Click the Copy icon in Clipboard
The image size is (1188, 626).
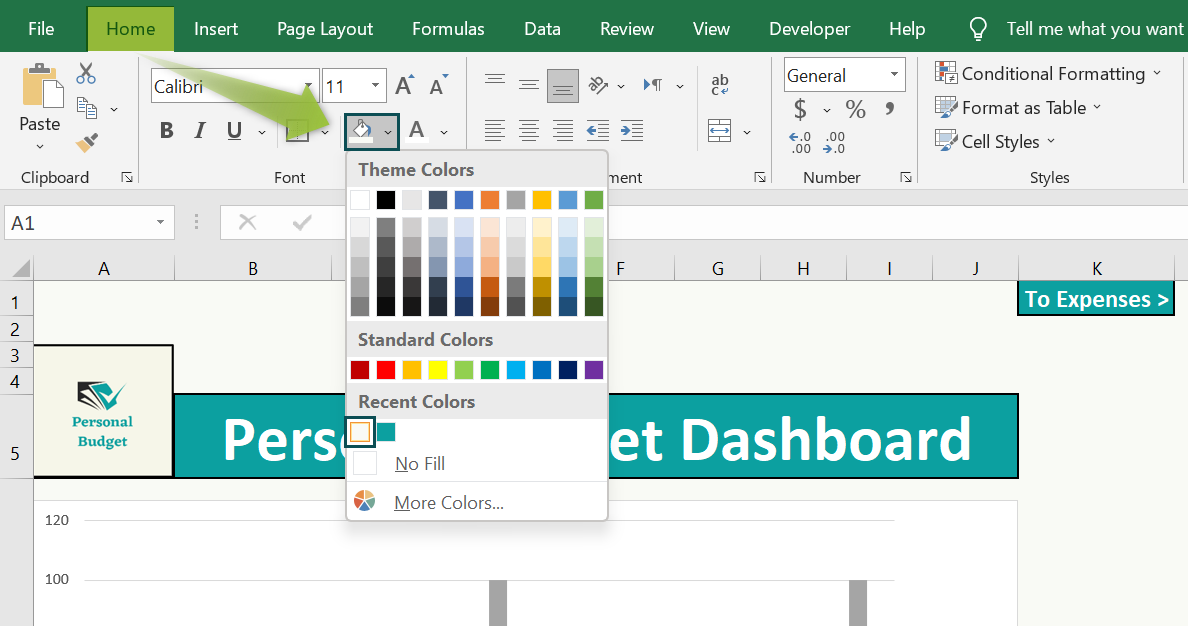click(87, 109)
